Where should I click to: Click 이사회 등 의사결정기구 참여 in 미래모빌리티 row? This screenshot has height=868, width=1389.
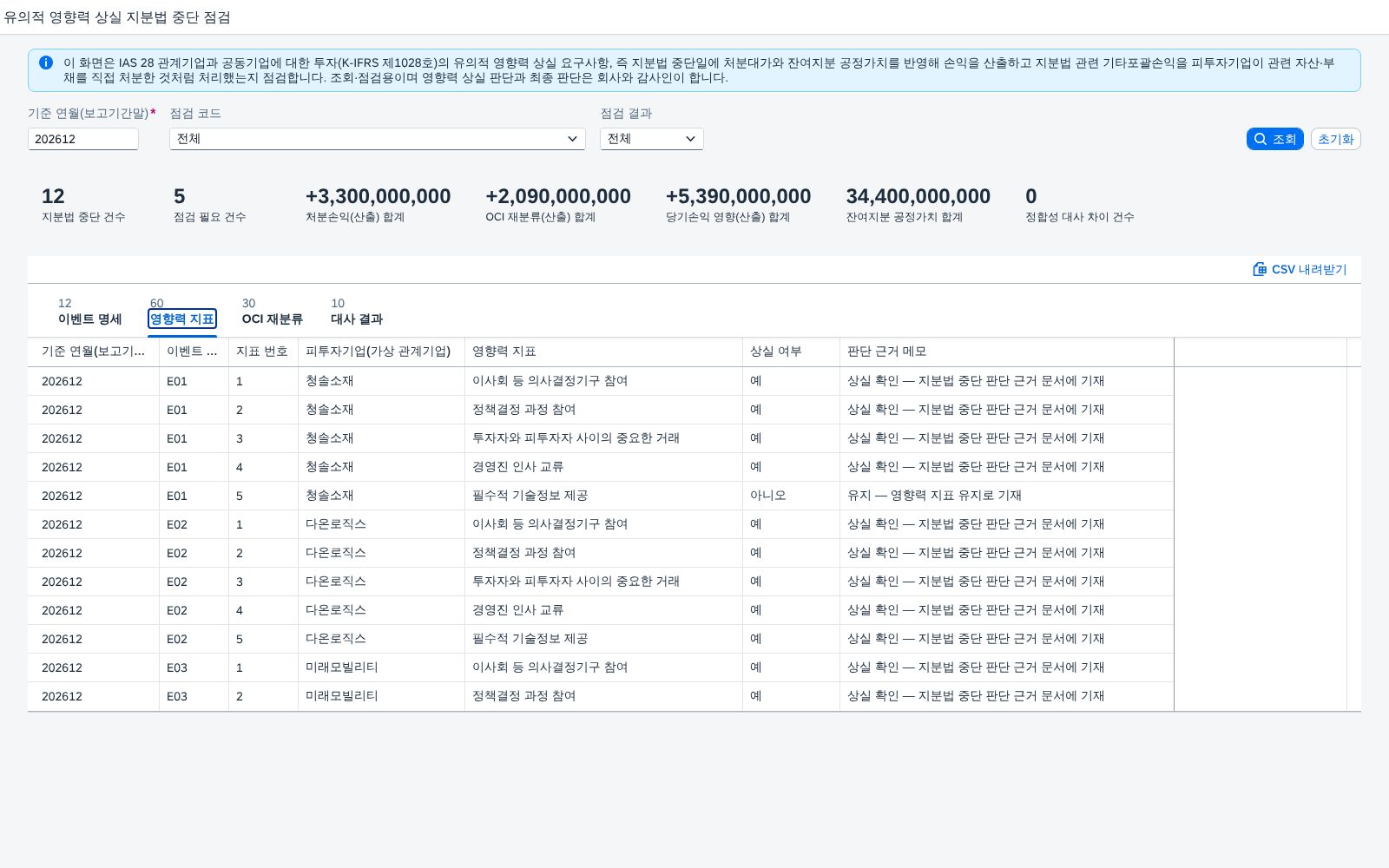[550, 667]
